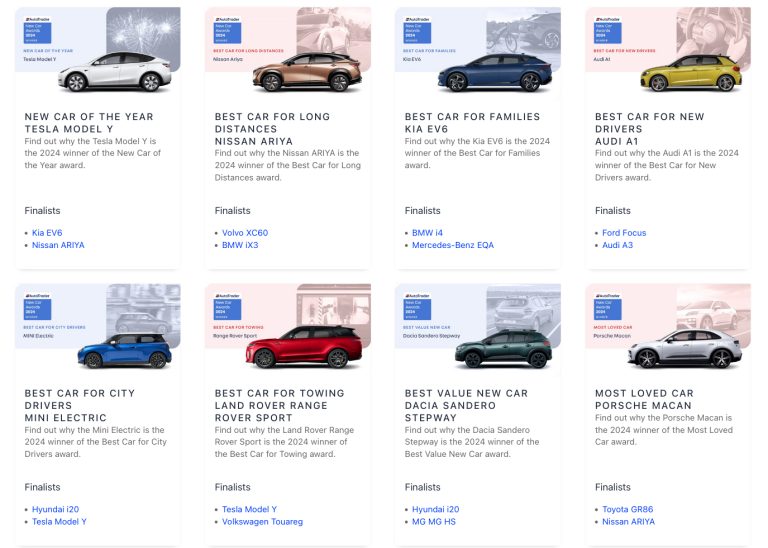The height and width of the screenshot is (548, 768).
Task: Select the blue Kia EV6 car image
Action: [495, 72]
